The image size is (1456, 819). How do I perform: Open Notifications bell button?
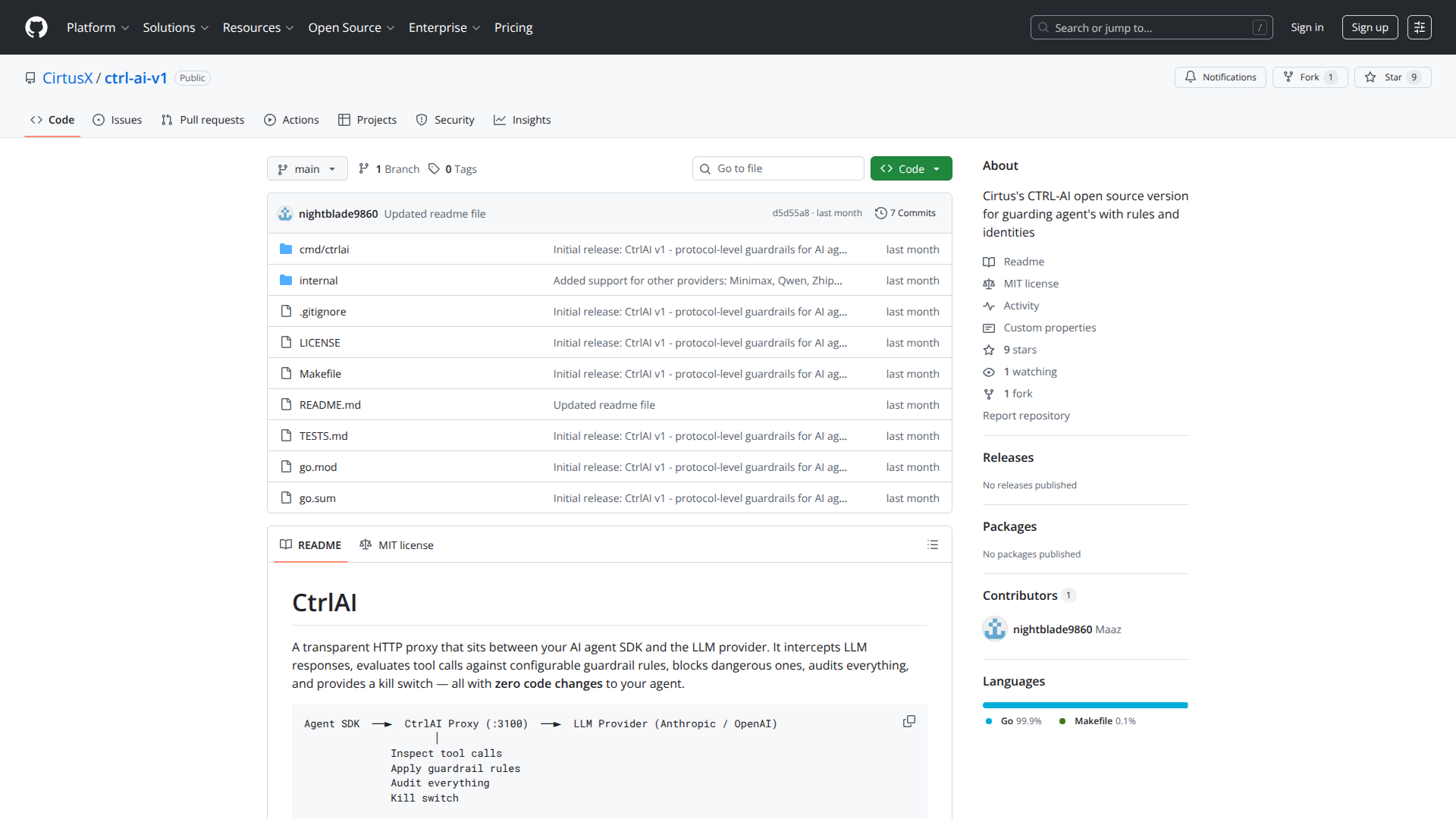1220,77
